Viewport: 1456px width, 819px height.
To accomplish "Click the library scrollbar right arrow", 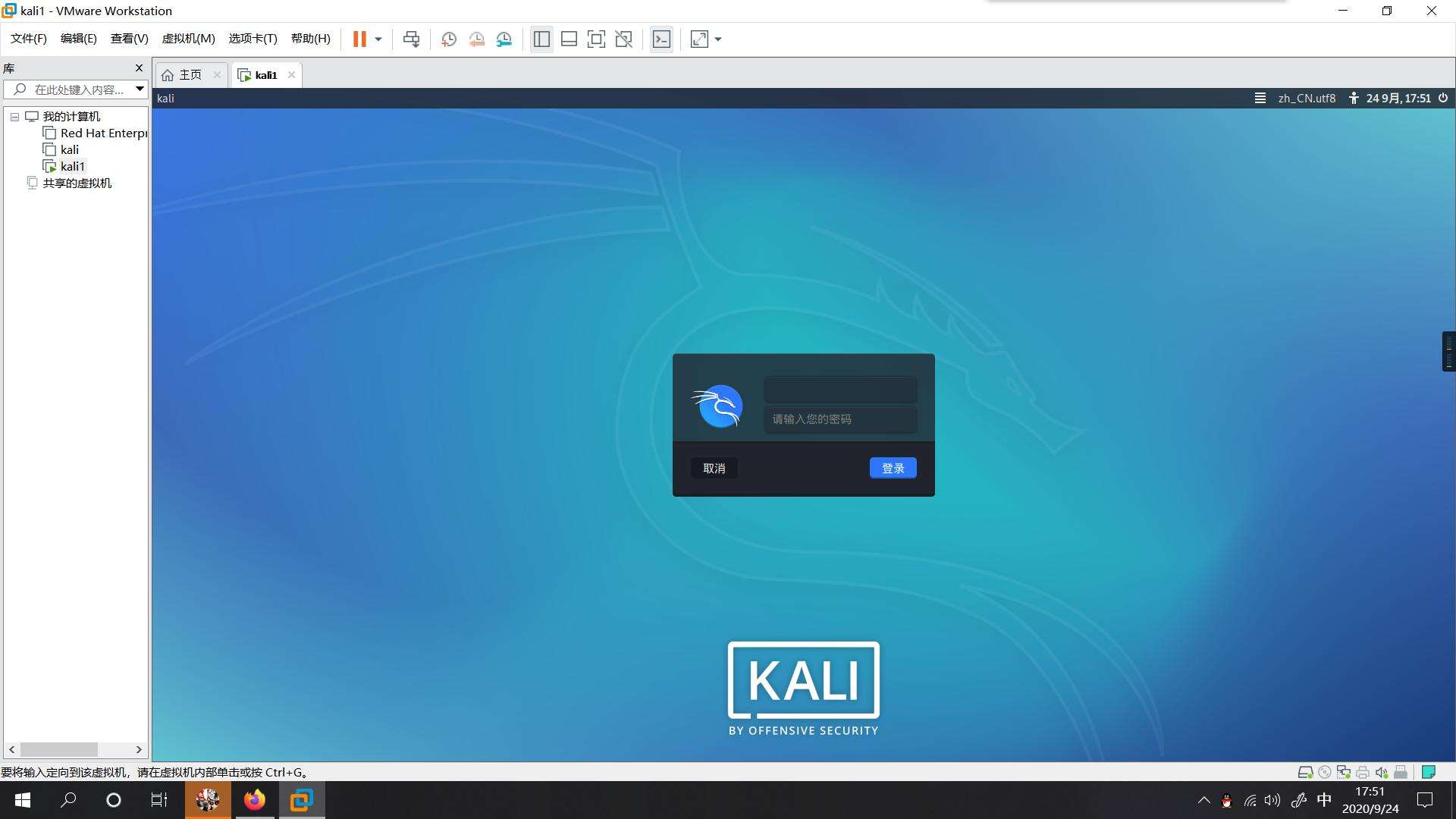I will point(139,749).
